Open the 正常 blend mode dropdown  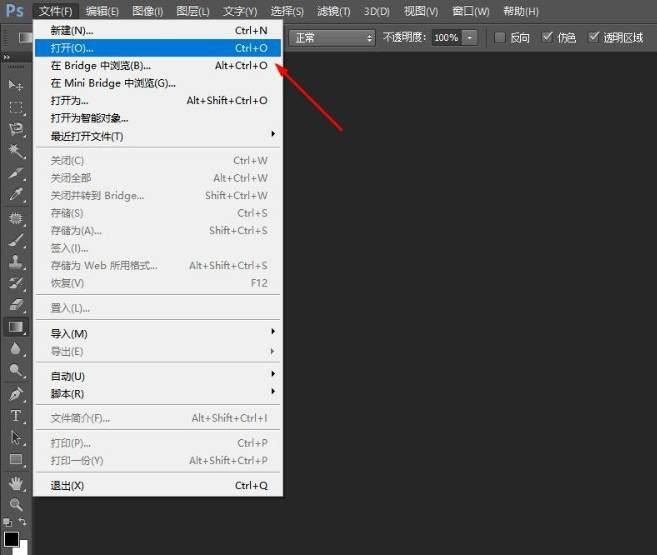click(x=332, y=37)
